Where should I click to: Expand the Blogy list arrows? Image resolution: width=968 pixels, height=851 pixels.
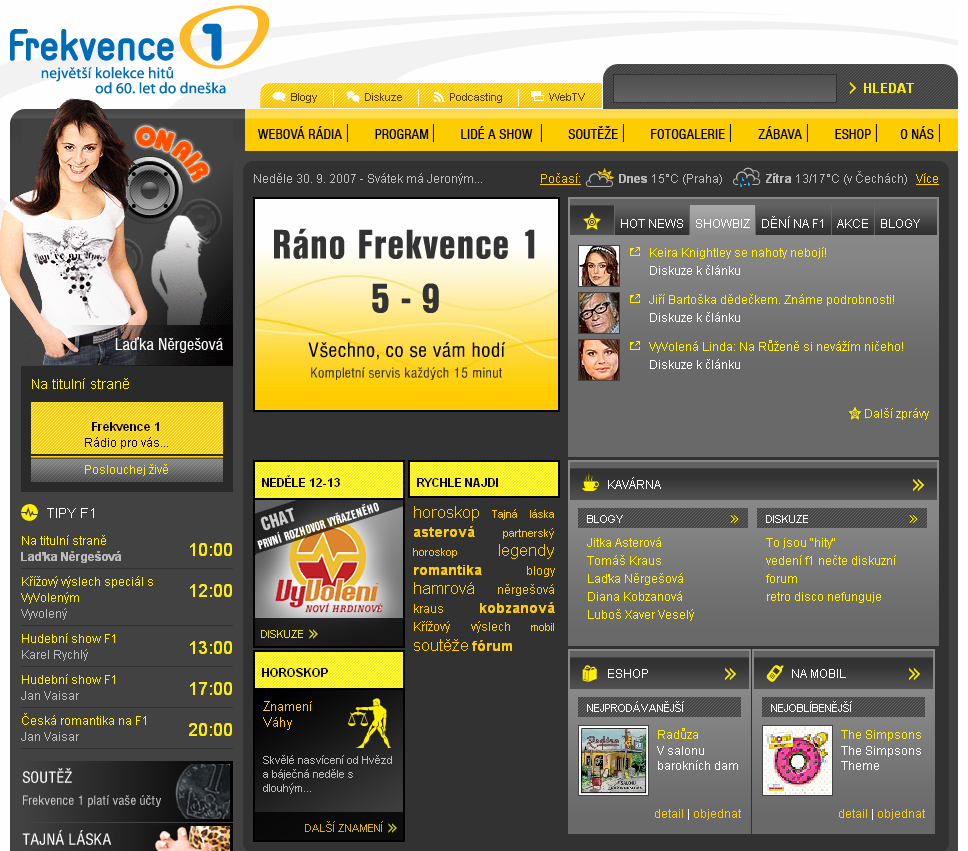pyautogui.click(x=734, y=519)
